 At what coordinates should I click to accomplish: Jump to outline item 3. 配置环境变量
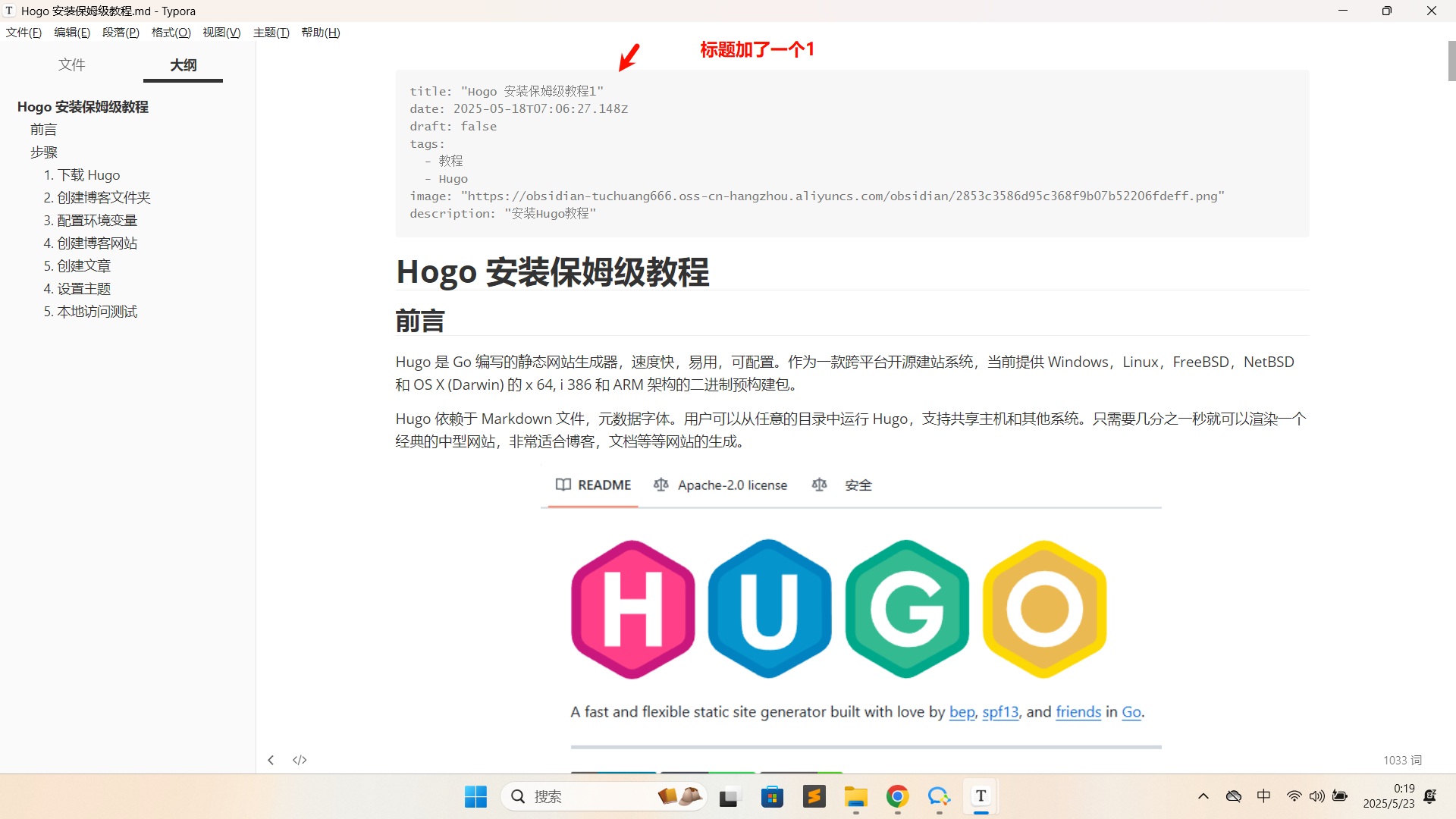point(90,221)
